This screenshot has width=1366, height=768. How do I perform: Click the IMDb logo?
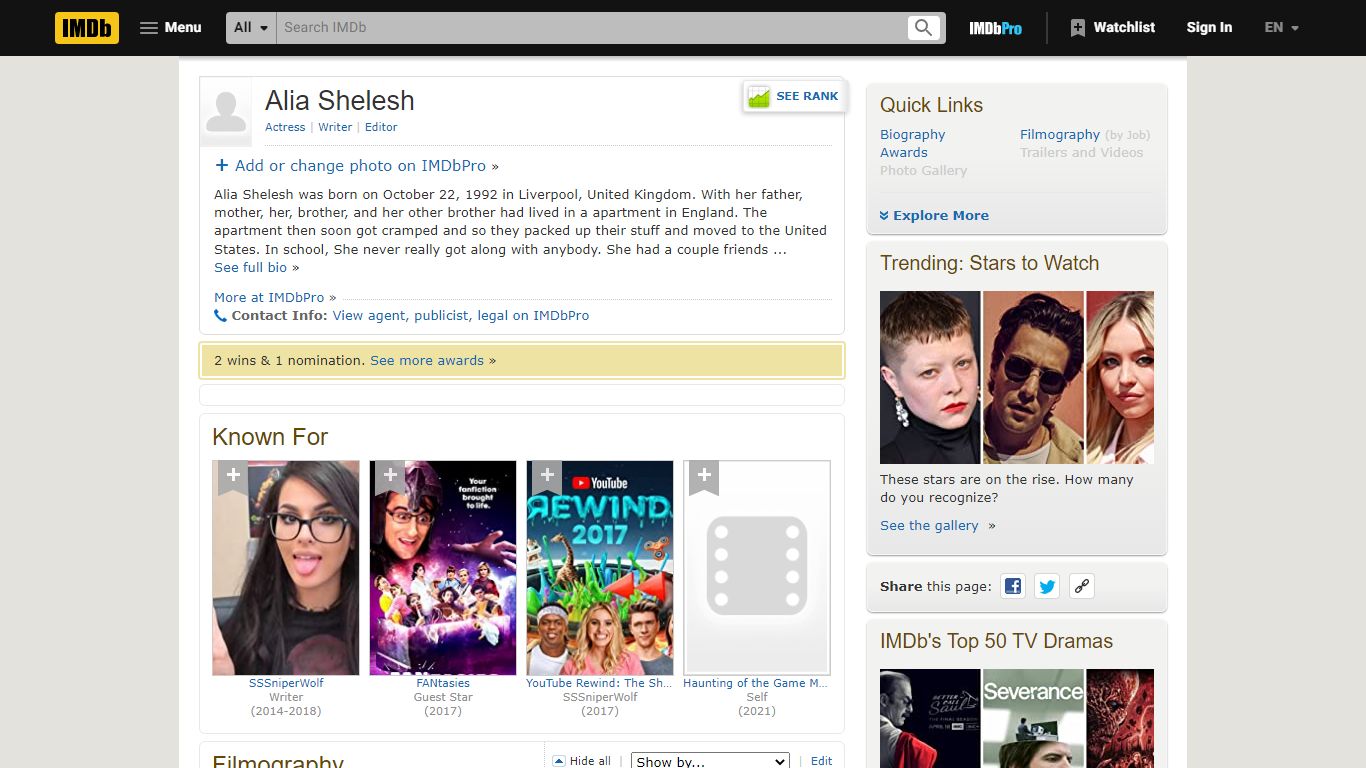87,28
